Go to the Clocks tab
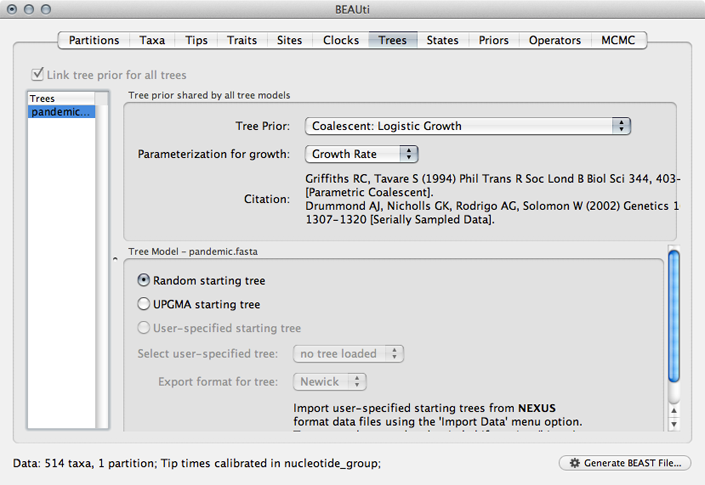Screen dimensions: 705x485 [341, 40]
